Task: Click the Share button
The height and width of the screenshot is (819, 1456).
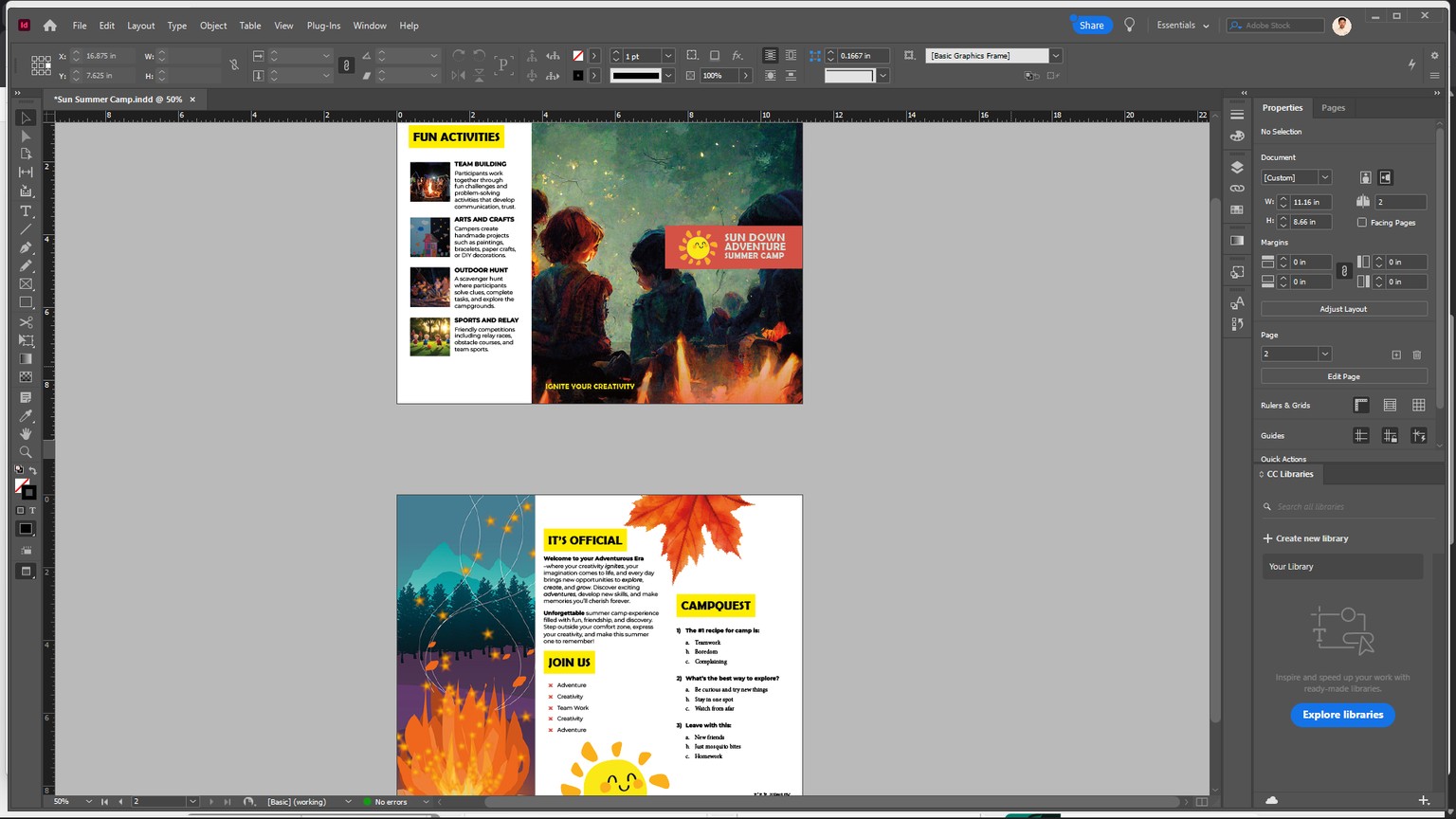Action: pos(1091,26)
